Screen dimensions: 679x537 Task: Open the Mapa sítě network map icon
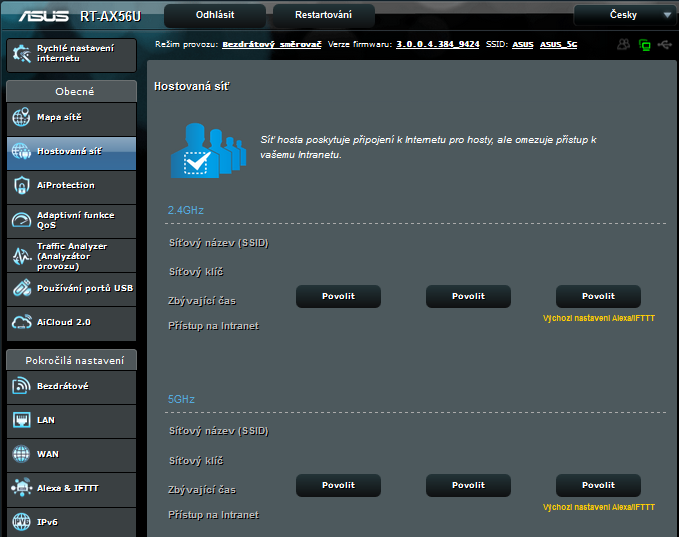pyautogui.click(x=22, y=118)
